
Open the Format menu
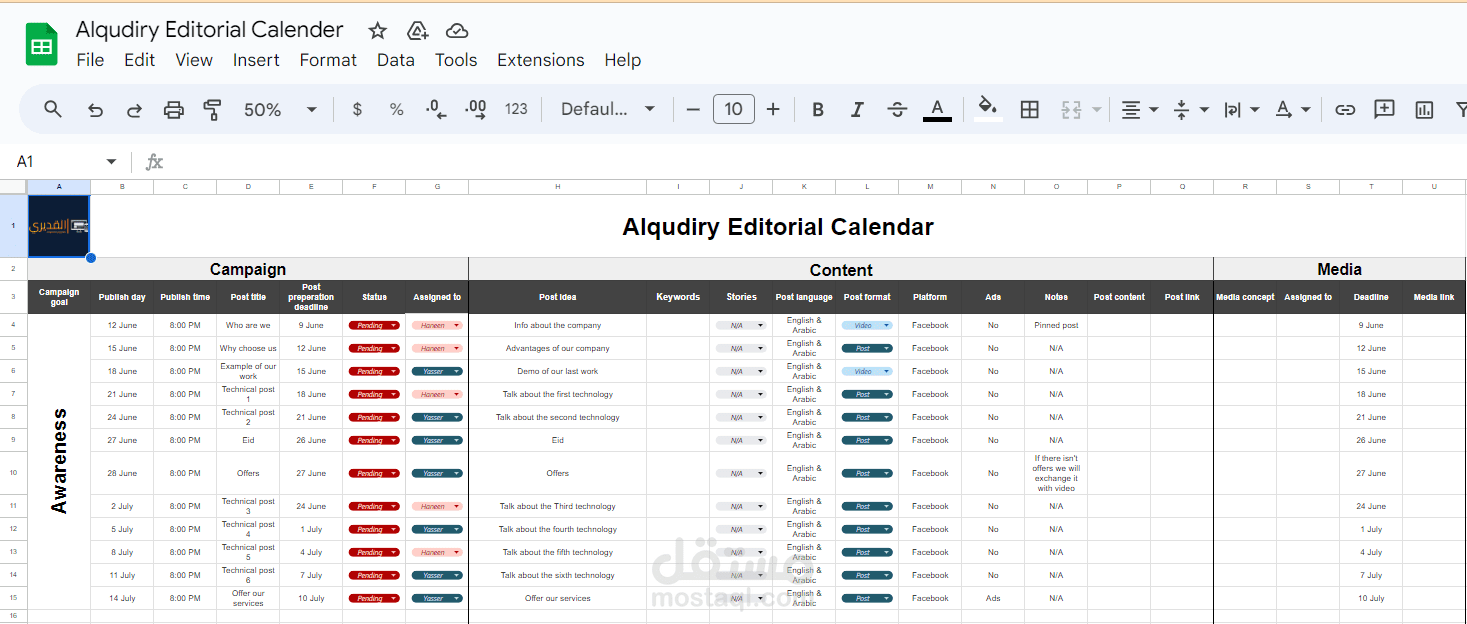[x=328, y=60]
